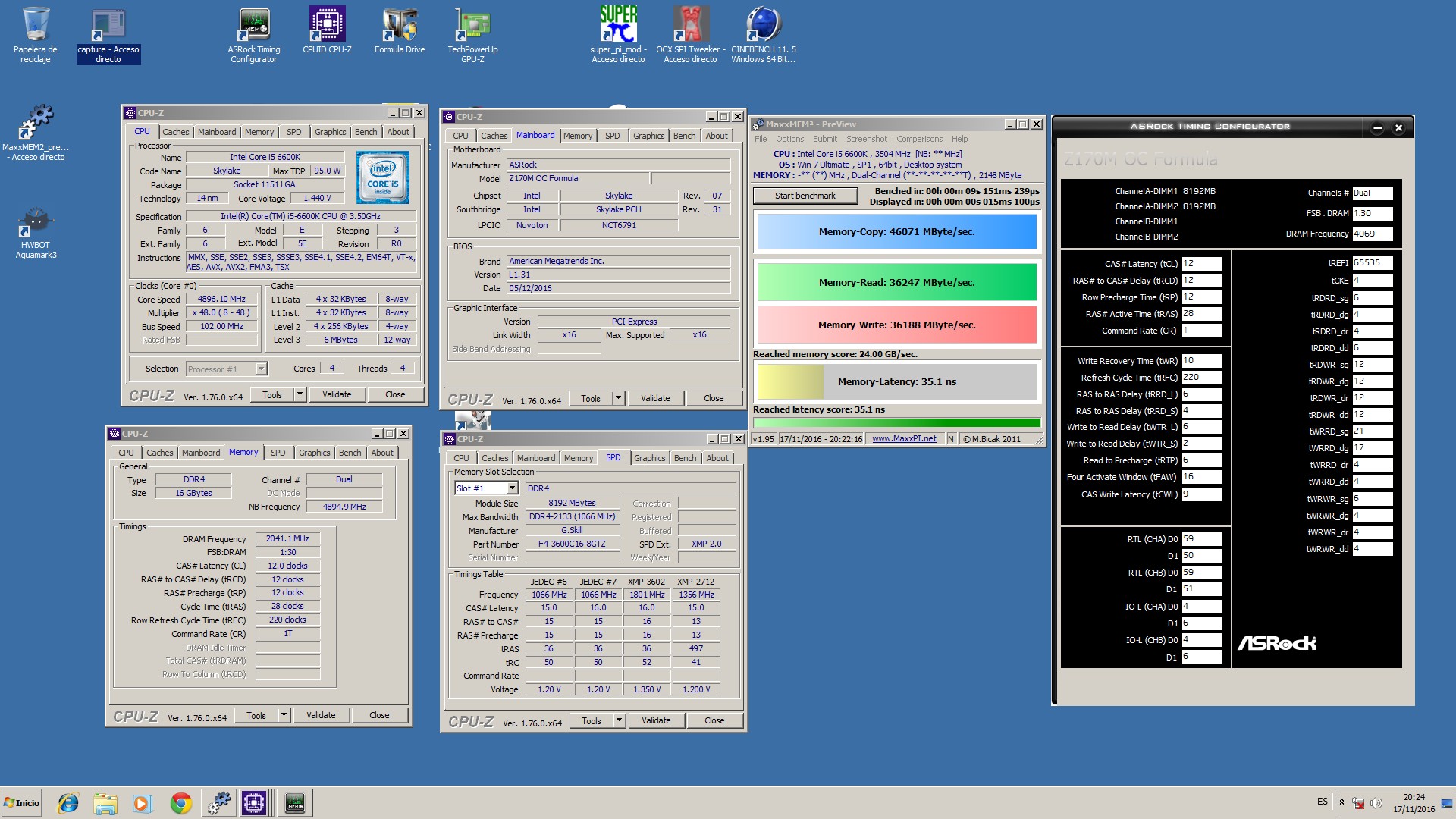The image size is (1456, 819).
Task: Click the N button in MaxxMEM status bar
Action: (x=950, y=439)
